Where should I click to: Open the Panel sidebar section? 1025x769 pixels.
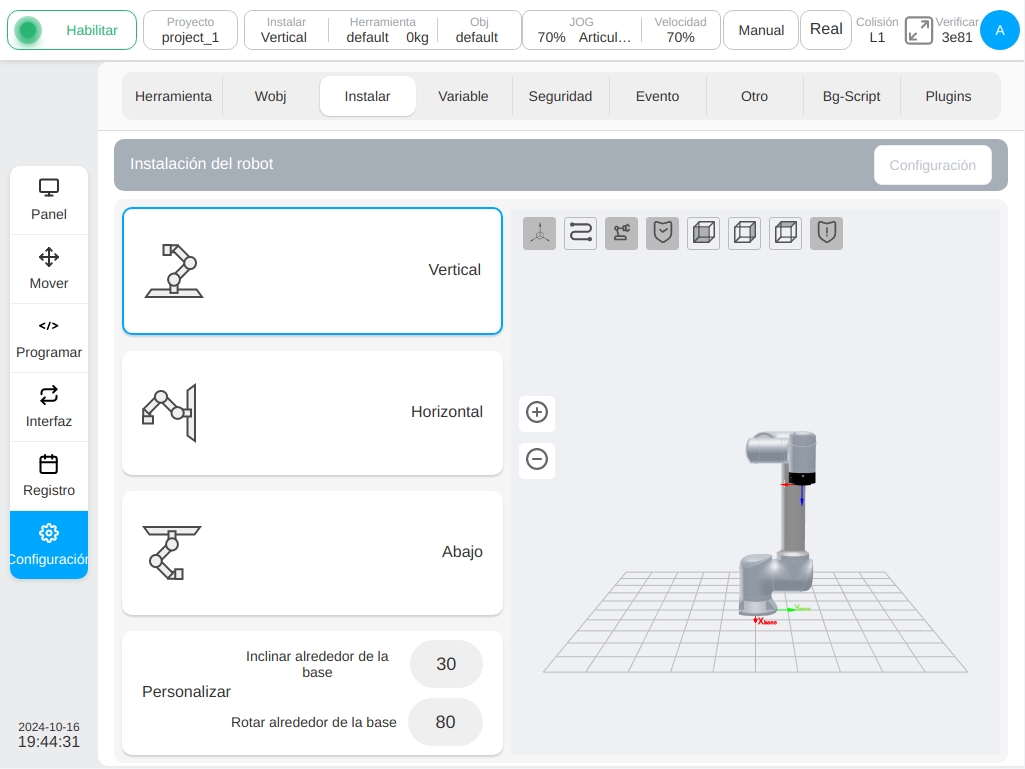(49, 200)
